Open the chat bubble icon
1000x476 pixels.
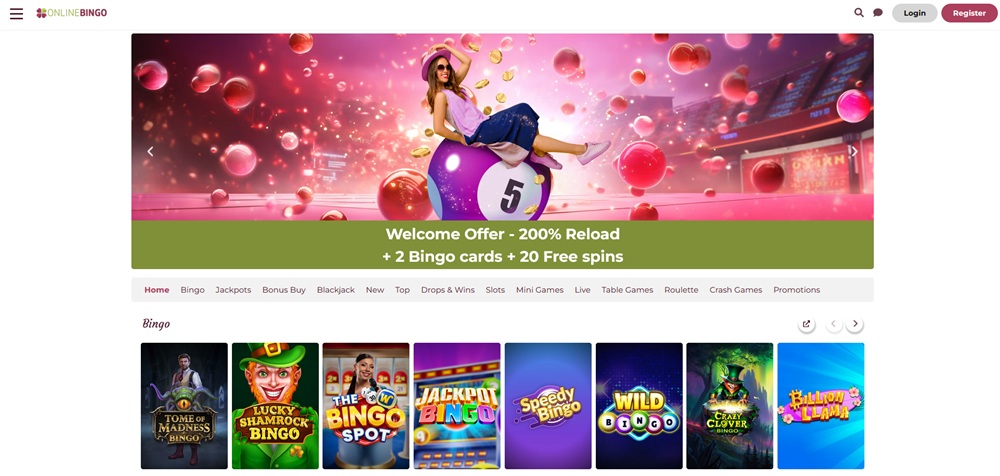(878, 13)
